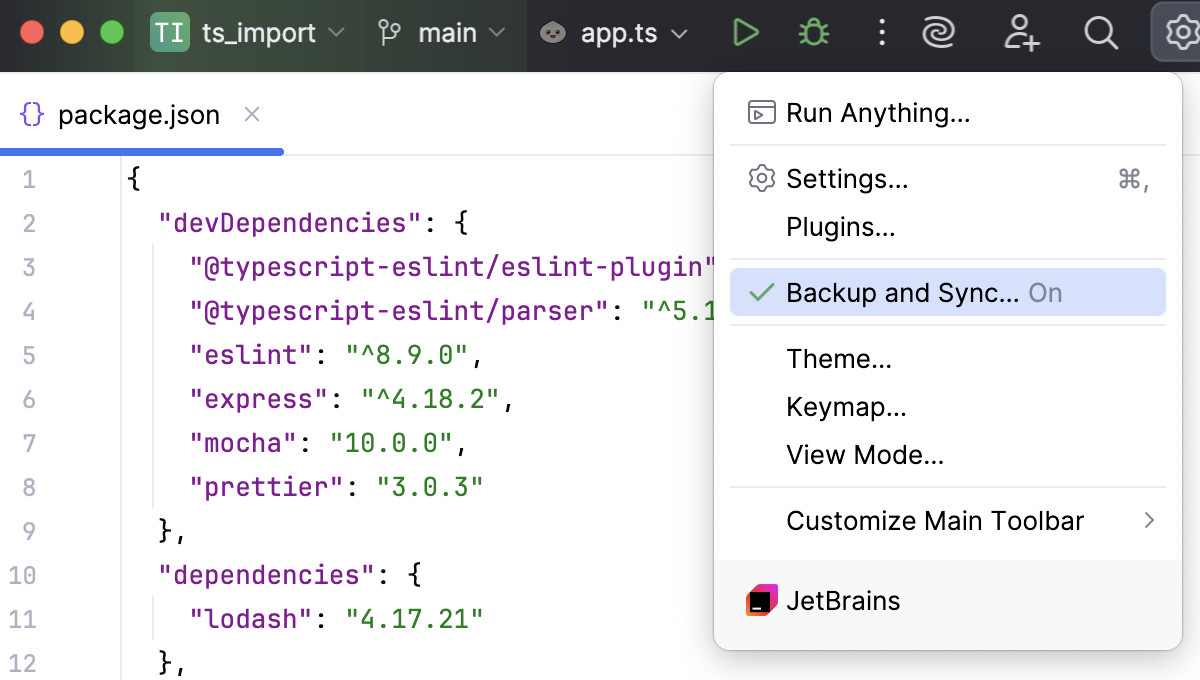
Task: Select Settings... from the menu
Action: click(848, 179)
